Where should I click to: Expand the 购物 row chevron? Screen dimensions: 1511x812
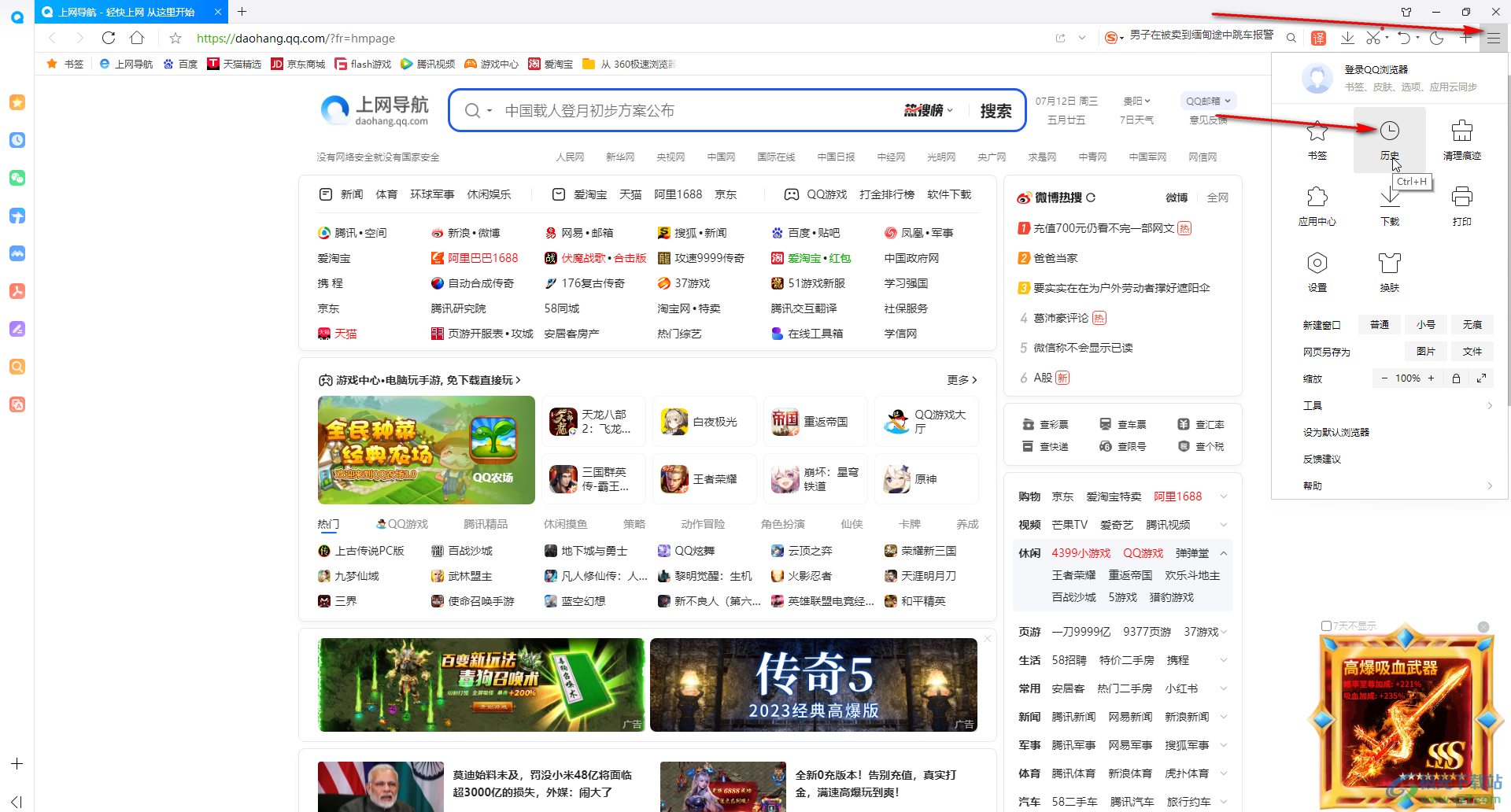click(1224, 496)
